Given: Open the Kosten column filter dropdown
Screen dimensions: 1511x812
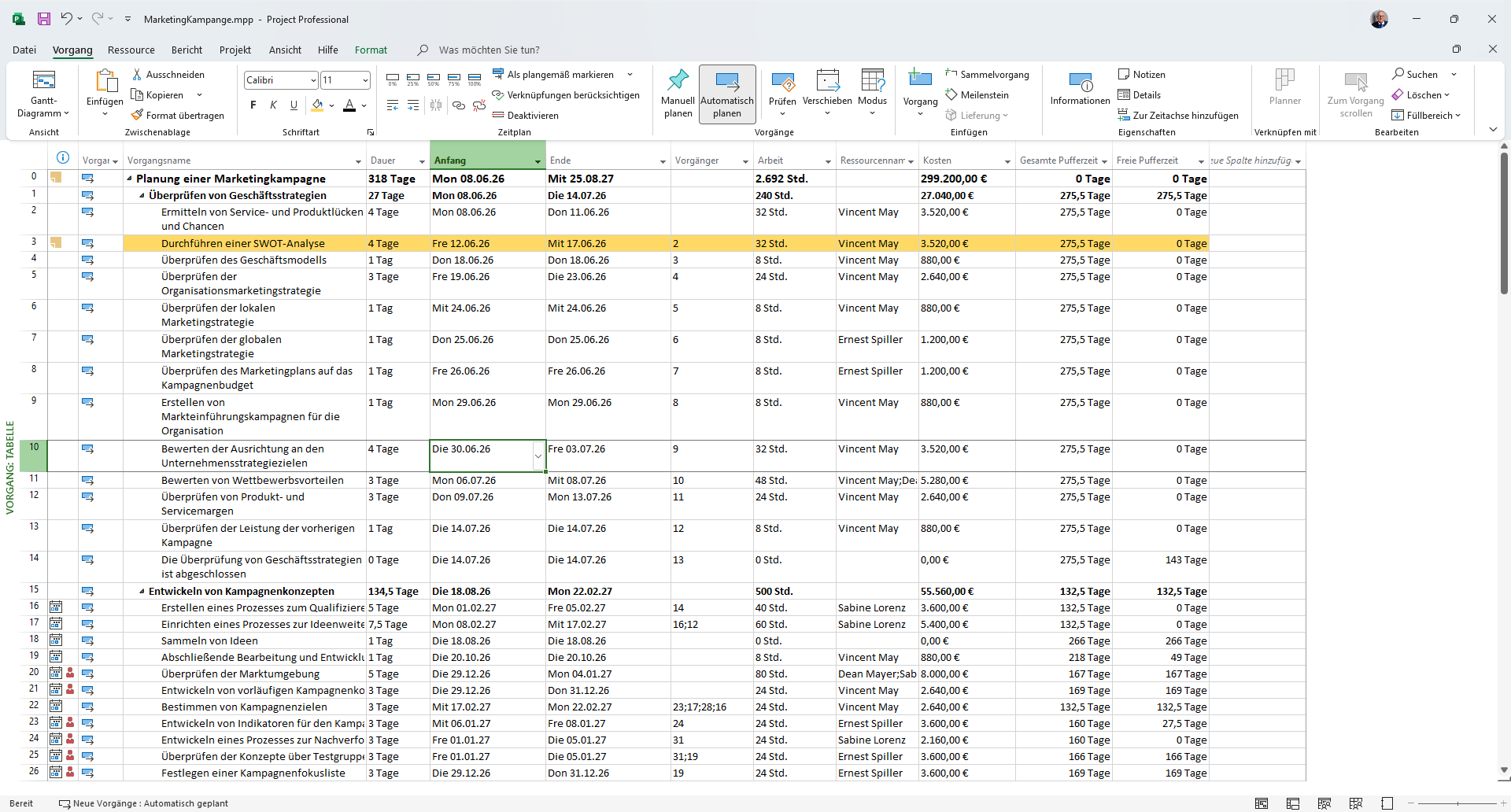Looking at the screenshot, I should [1007, 161].
